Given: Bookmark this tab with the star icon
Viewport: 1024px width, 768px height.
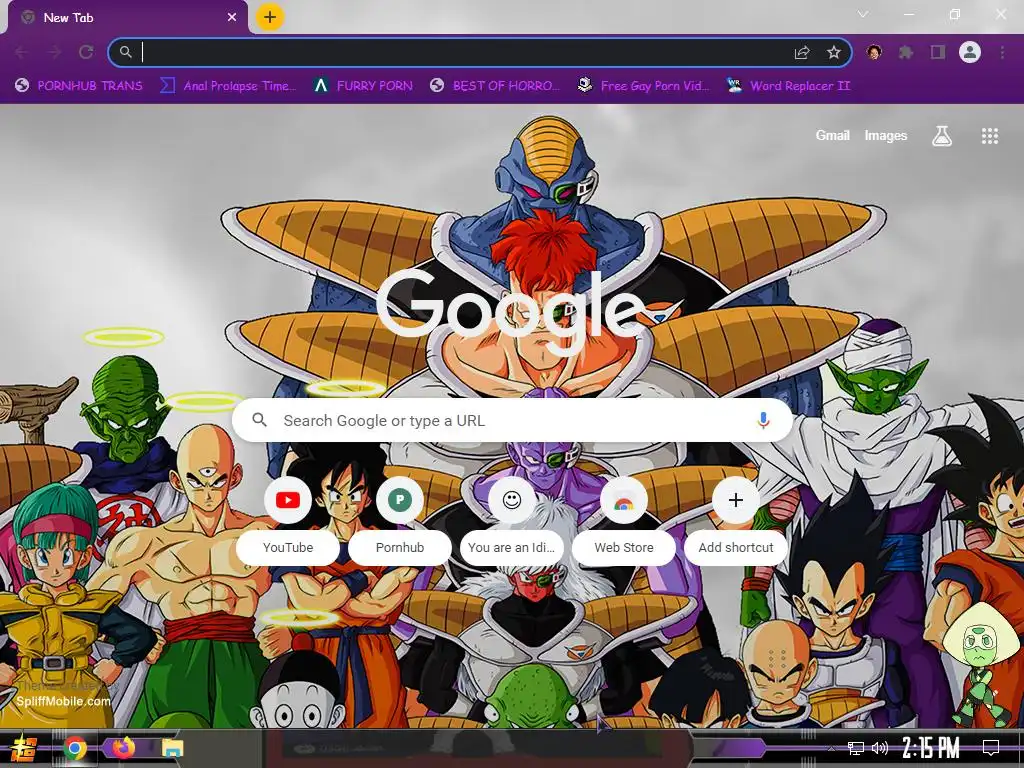Looking at the screenshot, I should point(833,52).
